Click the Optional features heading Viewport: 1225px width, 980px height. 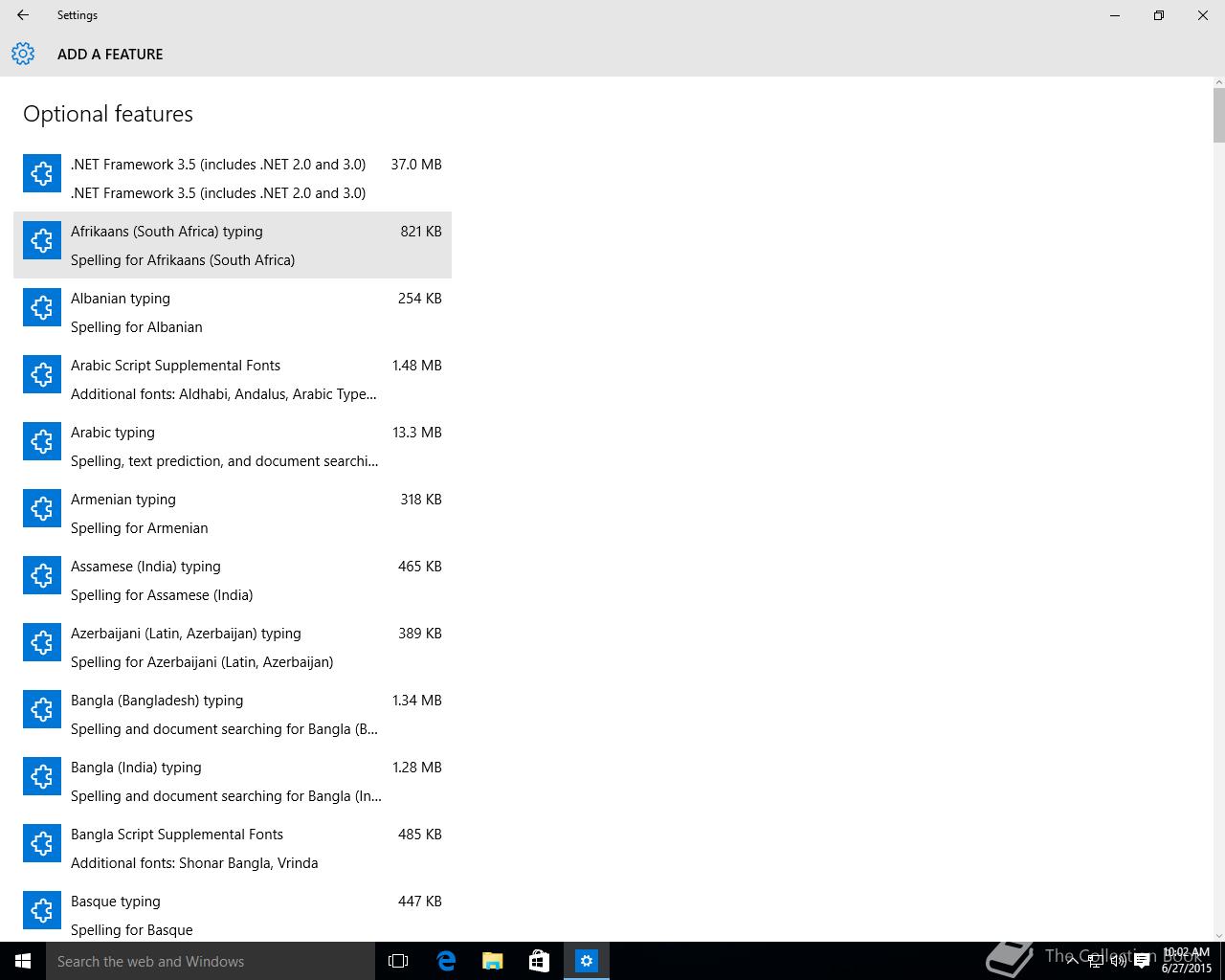(x=108, y=114)
